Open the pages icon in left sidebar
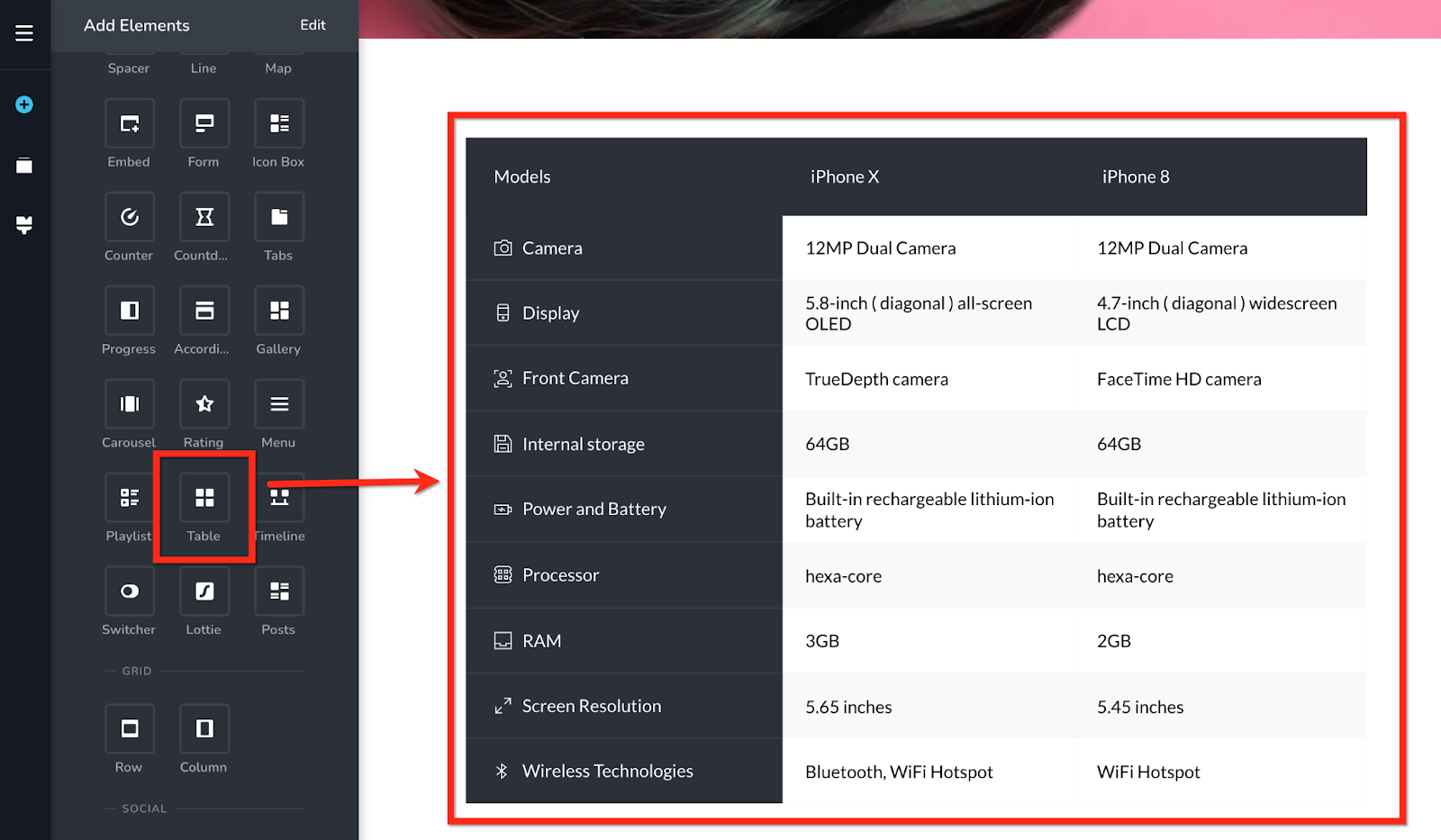This screenshot has height=840, width=1441. (x=24, y=165)
